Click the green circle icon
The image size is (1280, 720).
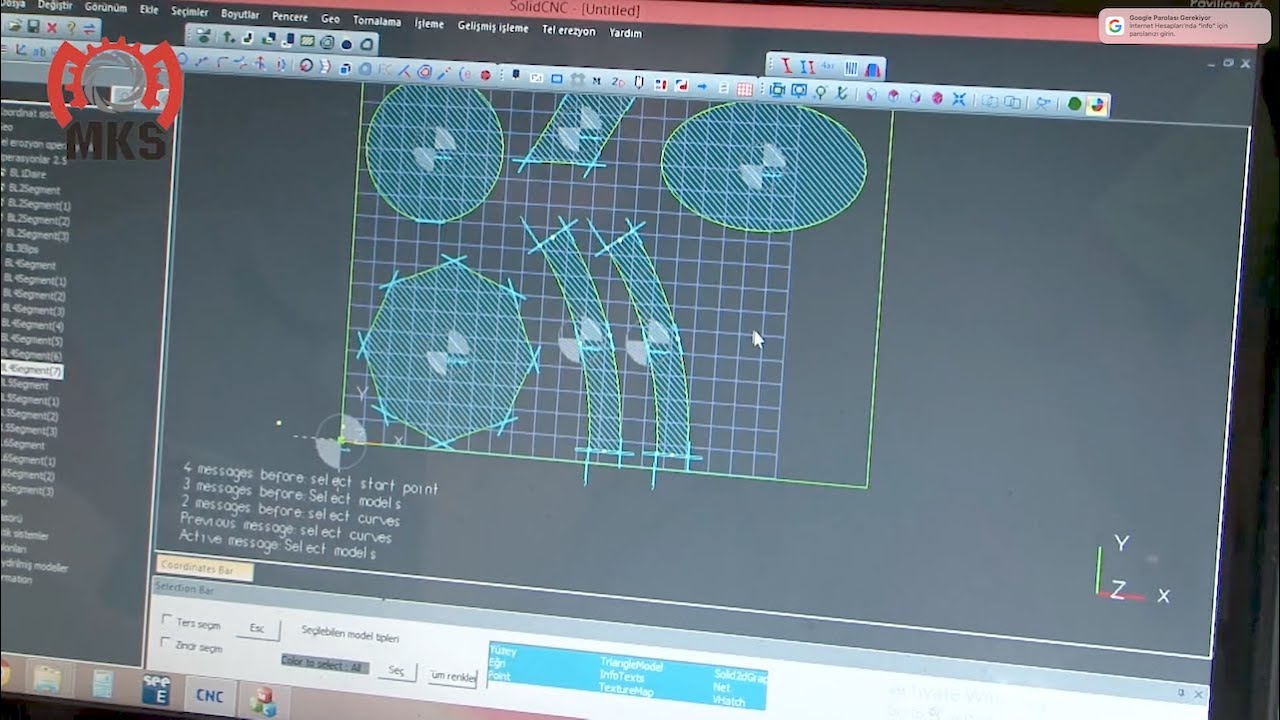click(x=1075, y=104)
